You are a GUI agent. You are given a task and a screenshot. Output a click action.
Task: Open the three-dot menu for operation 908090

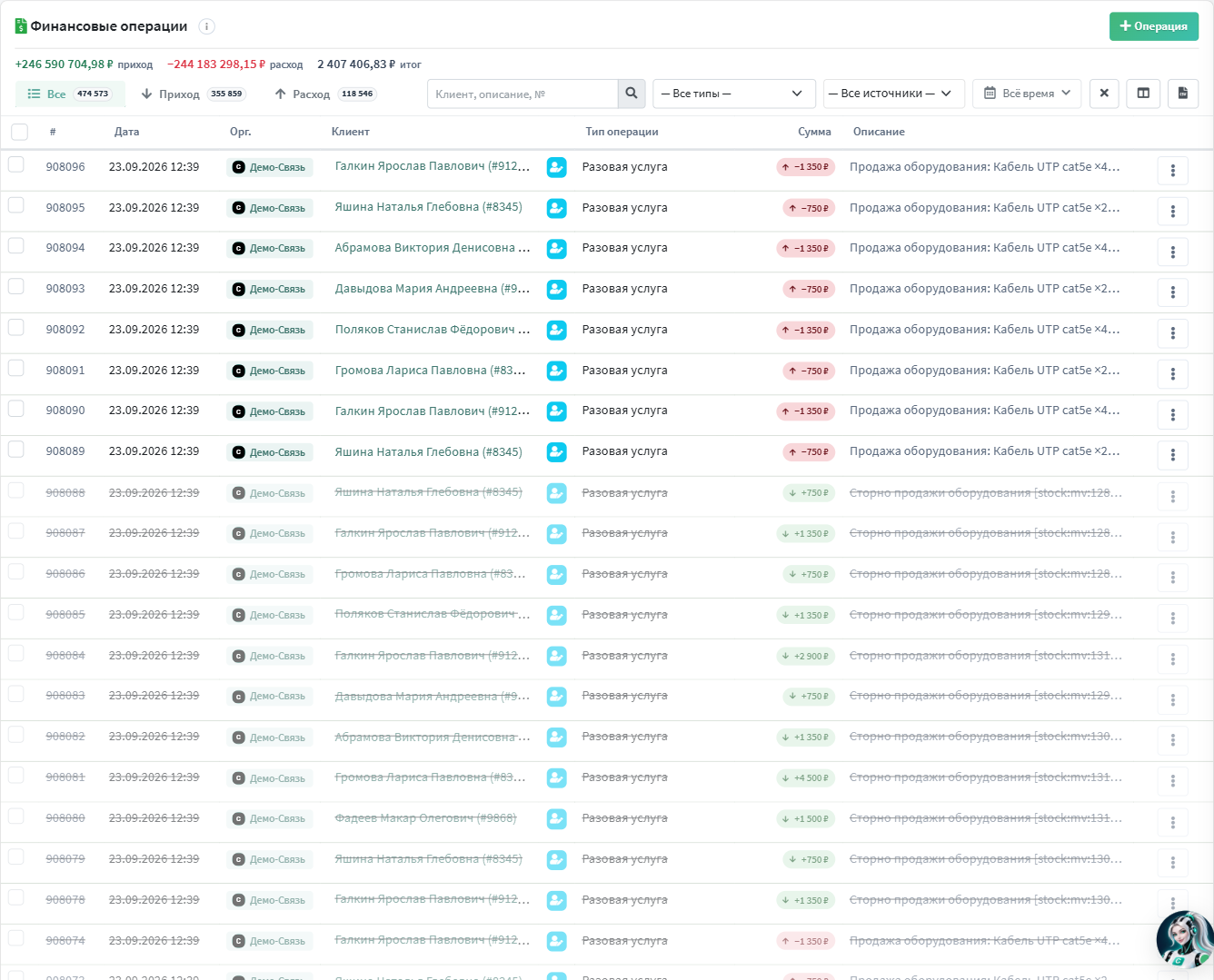pyautogui.click(x=1173, y=415)
